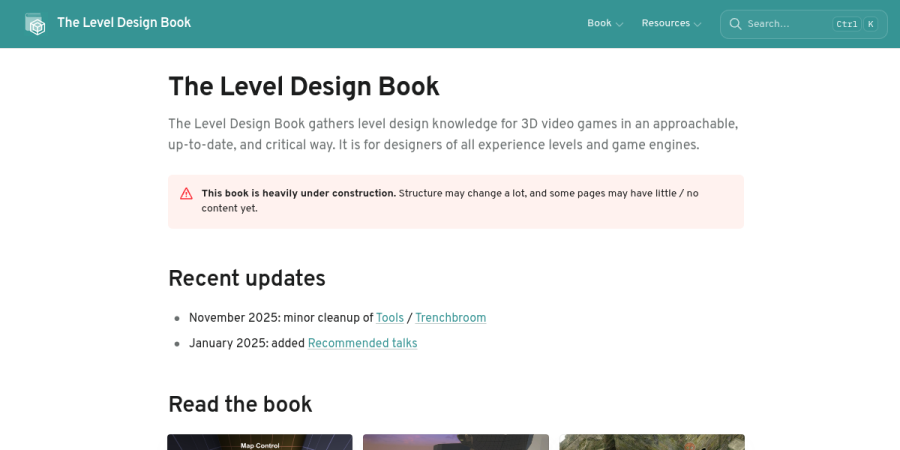
Task: Expand the chevron next to Resources
Action: point(697,24)
